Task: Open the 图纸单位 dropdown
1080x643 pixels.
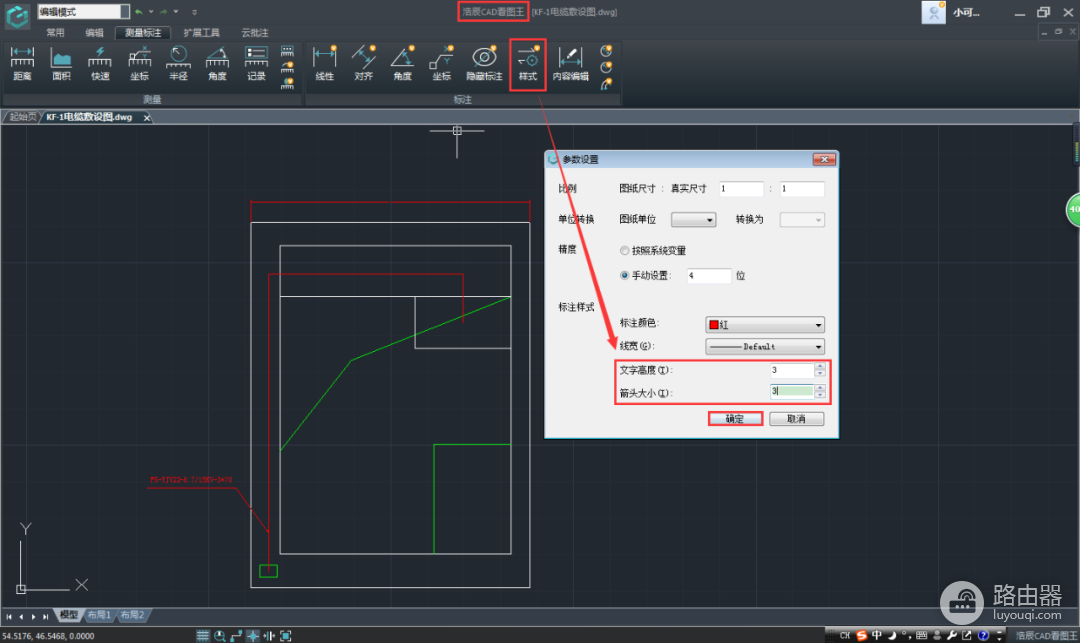Action: 694,220
